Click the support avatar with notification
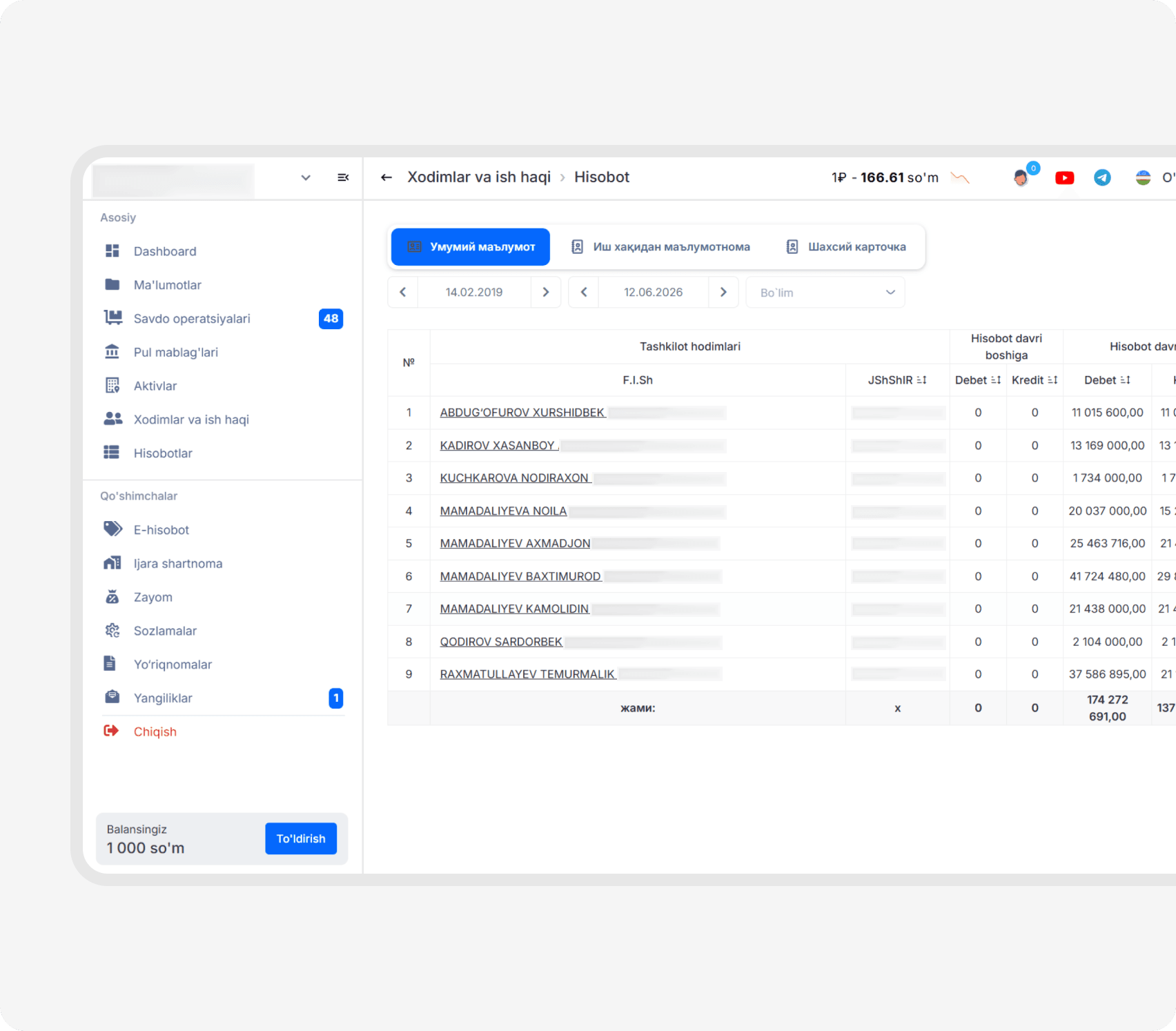This screenshot has height=1031, width=1176. click(x=1021, y=178)
